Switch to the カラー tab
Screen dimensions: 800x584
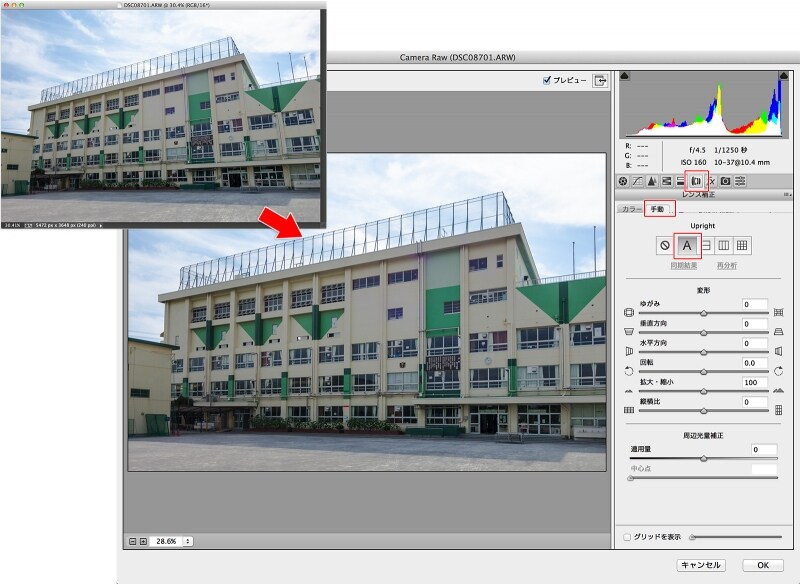tap(631, 209)
